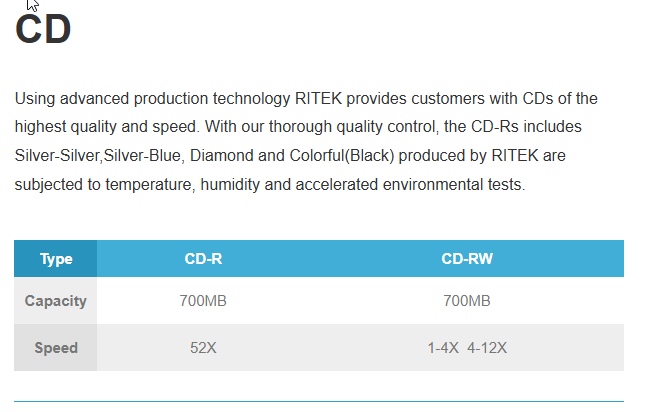Click the 52X speed value
This screenshot has width=664, height=412.
pos(203,348)
